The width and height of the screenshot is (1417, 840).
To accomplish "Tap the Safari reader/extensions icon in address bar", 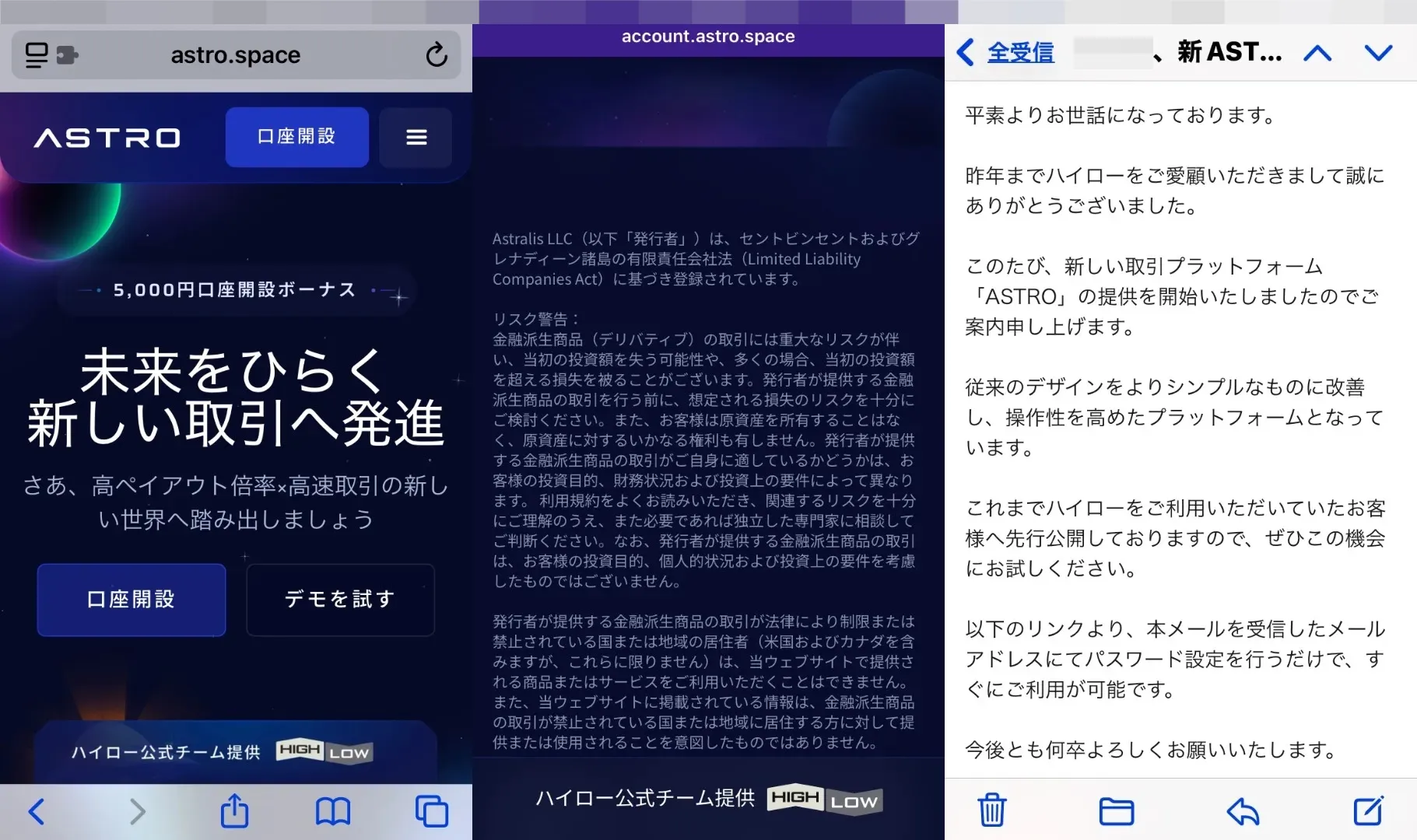I will click(x=51, y=55).
